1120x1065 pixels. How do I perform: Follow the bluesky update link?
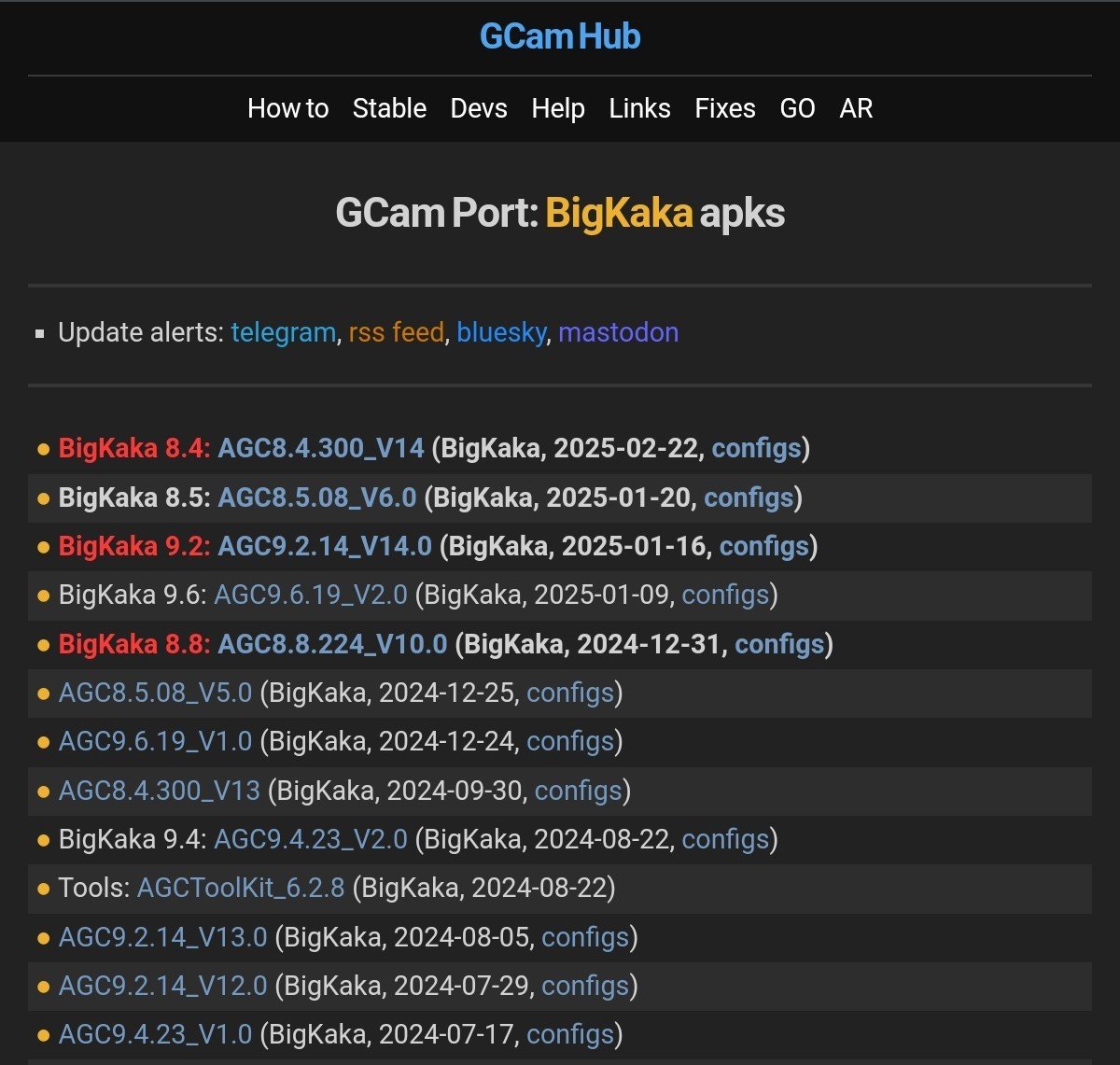pos(501,332)
